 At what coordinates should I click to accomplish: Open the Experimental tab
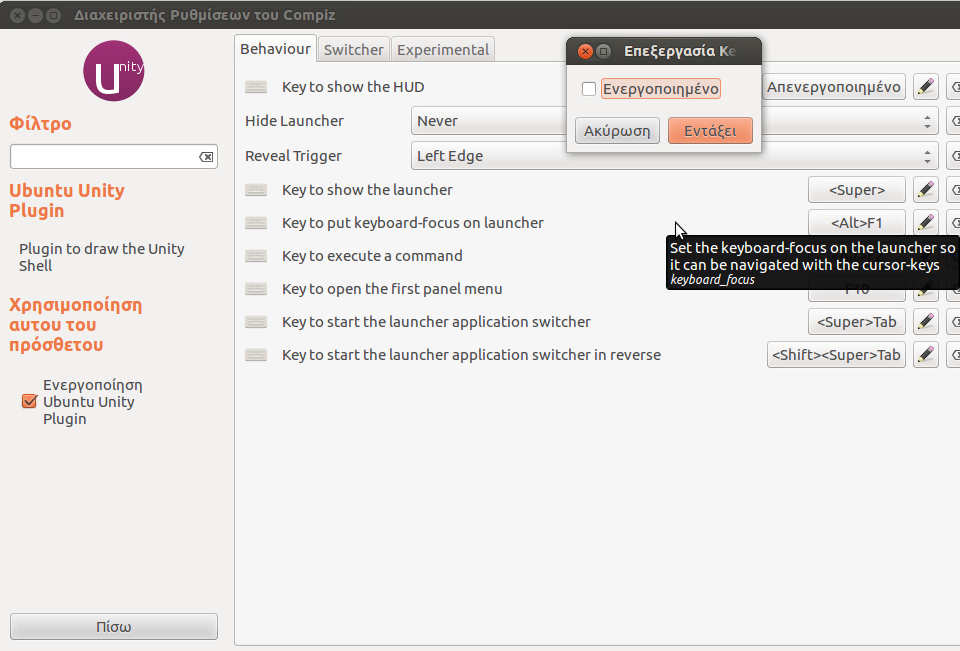[443, 50]
